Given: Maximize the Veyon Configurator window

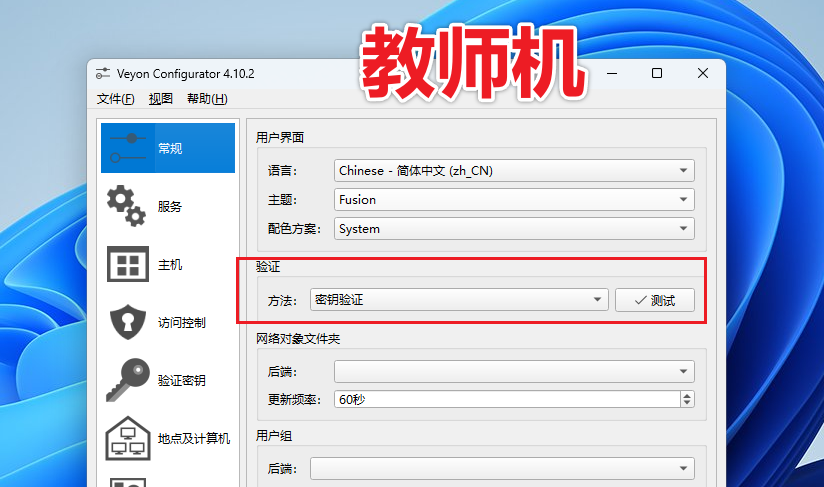Looking at the screenshot, I should [x=657, y=73].
